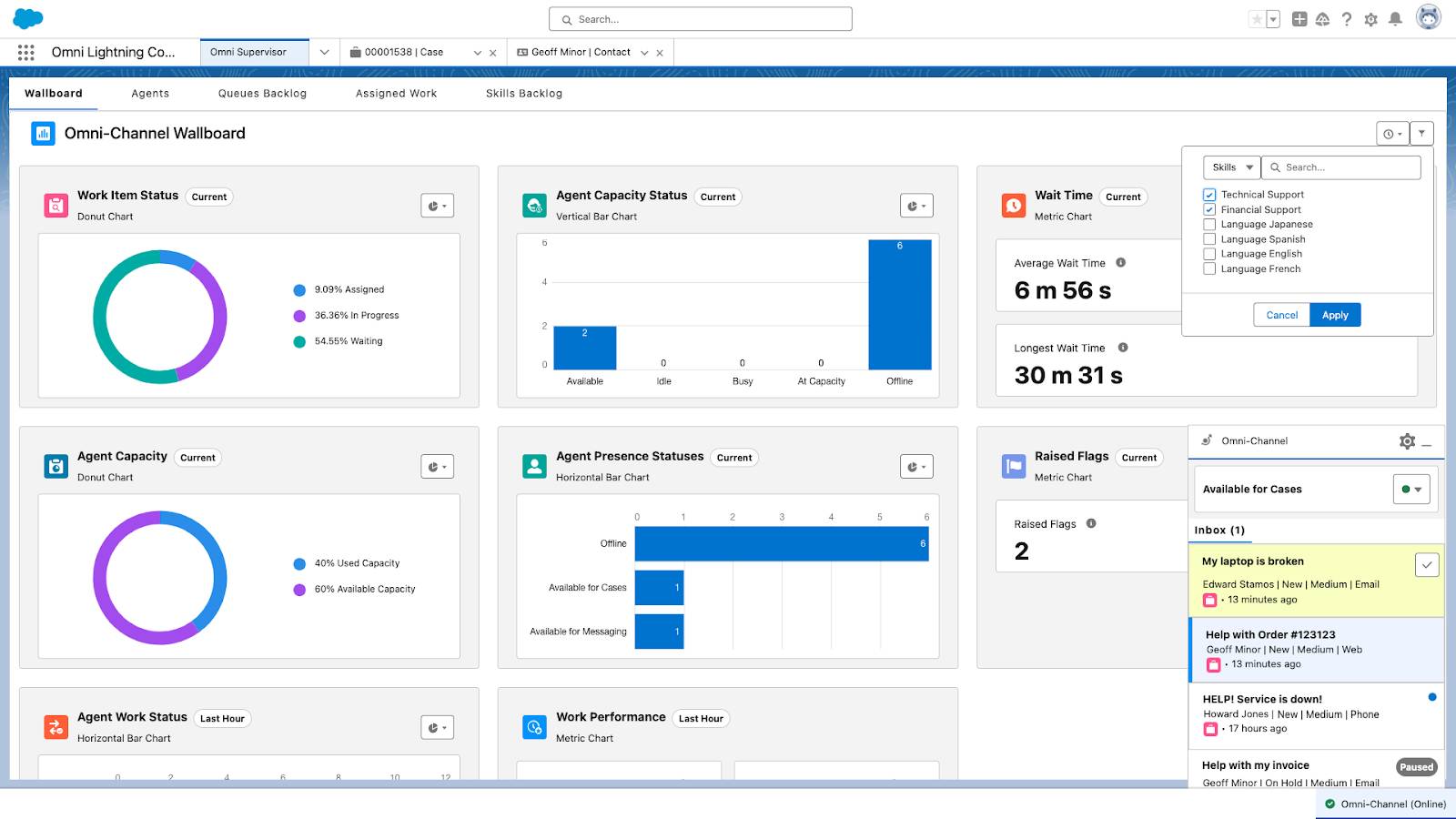This screenshot has width=1456, height=819.
Task: Open chart type menu for Agent Presence Statuses
Action: [x=916, y=467]
